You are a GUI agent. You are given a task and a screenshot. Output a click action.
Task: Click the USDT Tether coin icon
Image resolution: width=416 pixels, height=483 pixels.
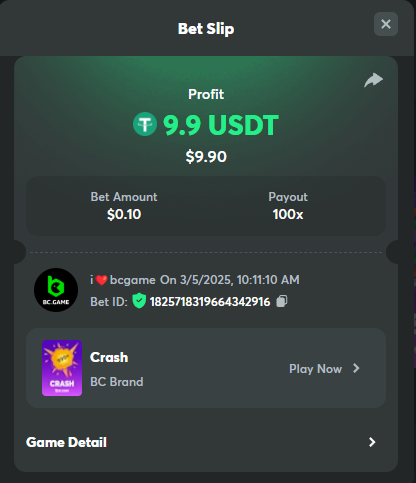145,124
